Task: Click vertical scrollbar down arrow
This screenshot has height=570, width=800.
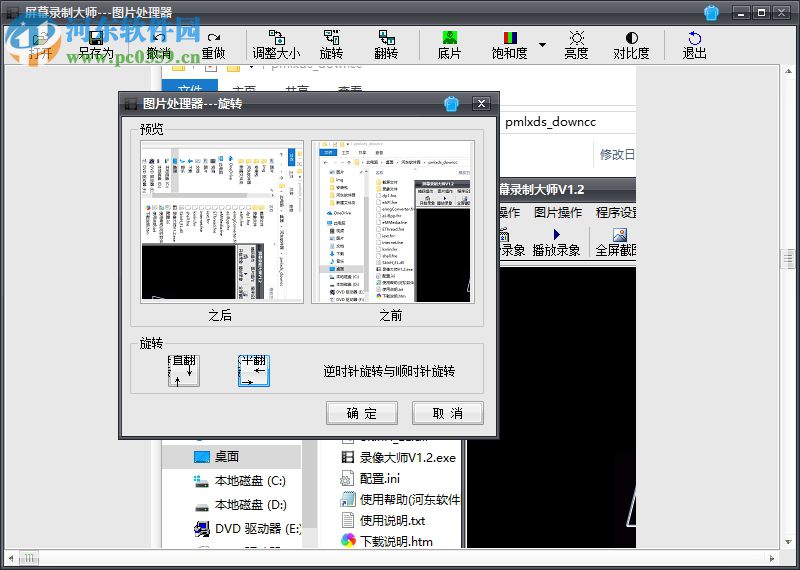Action: click(787, 542)
